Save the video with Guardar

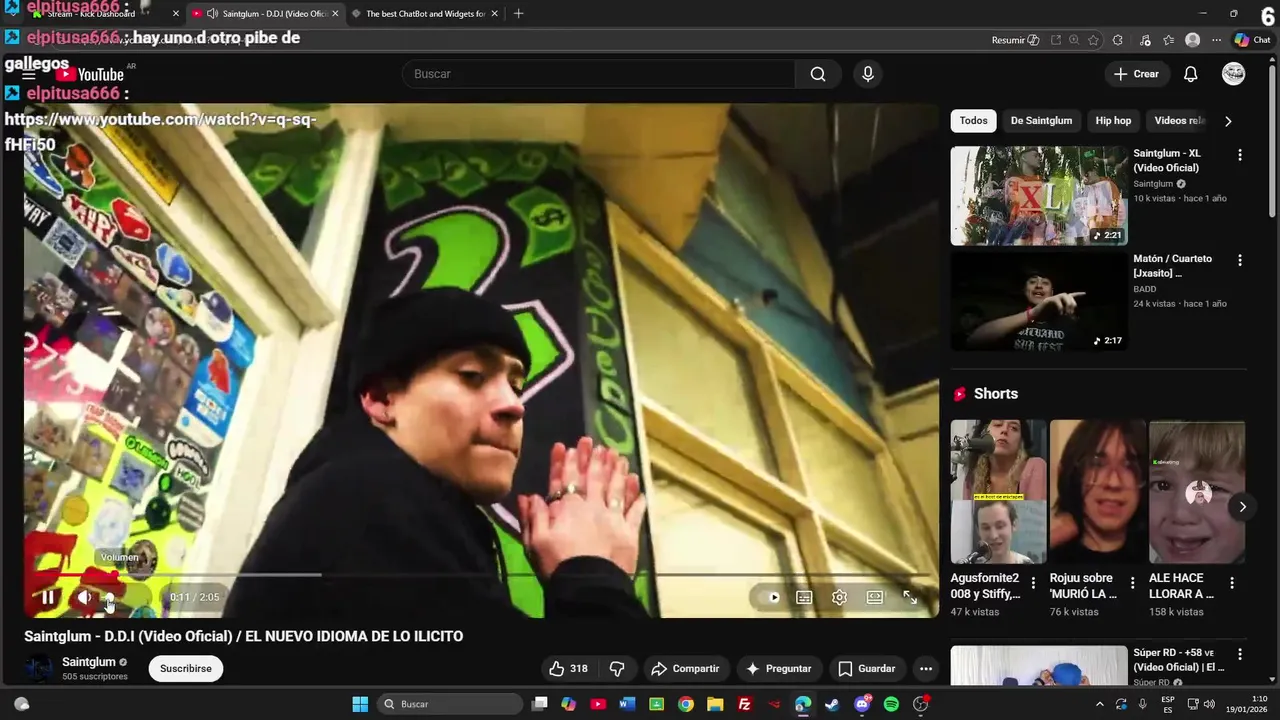tap(866, 669)
